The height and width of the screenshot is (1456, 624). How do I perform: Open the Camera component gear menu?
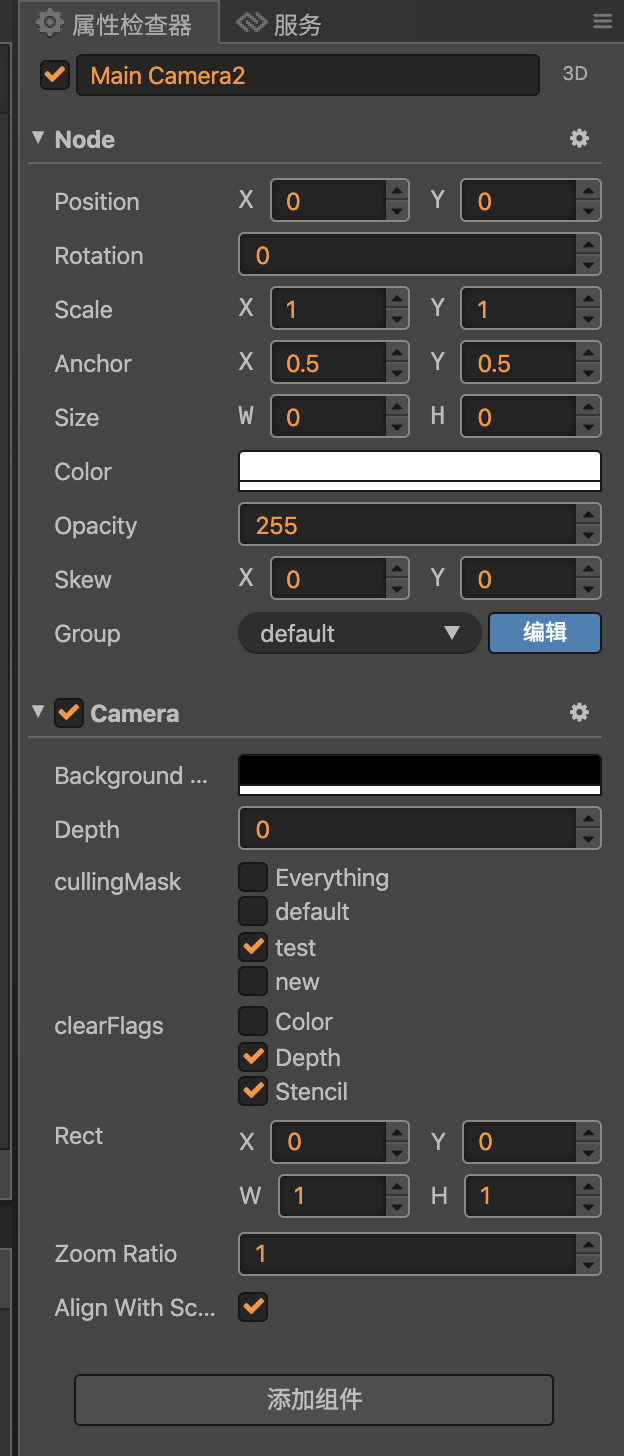[579, 713]
